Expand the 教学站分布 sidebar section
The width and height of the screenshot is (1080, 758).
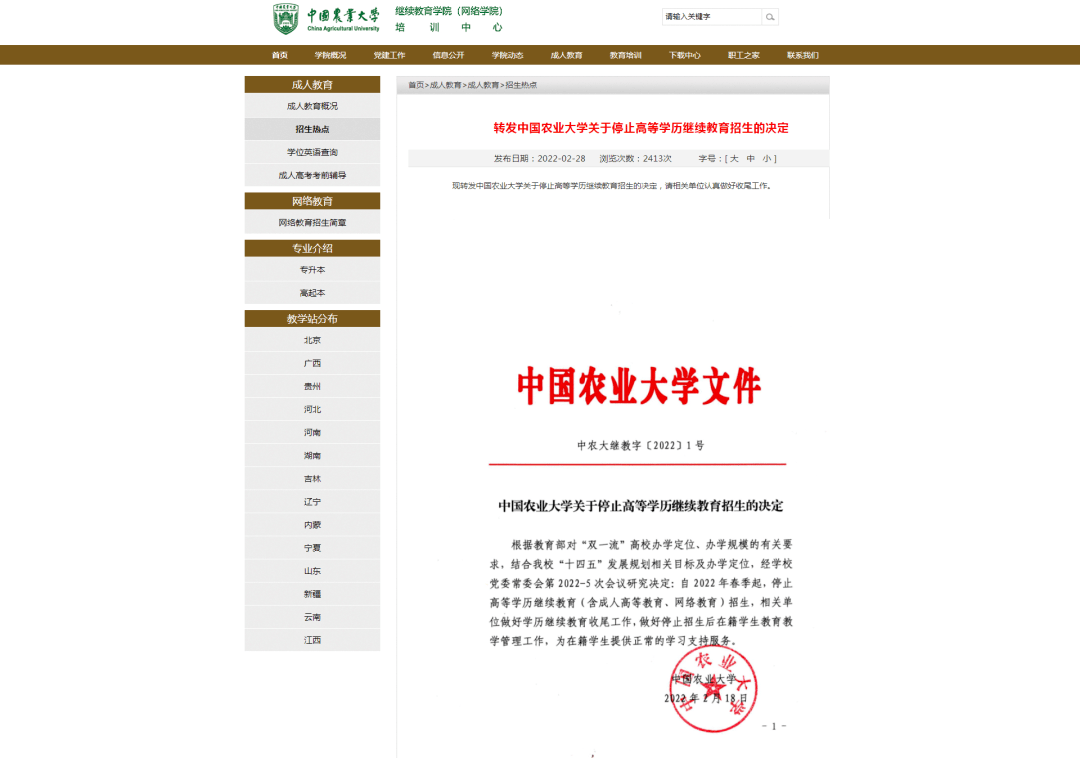(x=312, y=317)
